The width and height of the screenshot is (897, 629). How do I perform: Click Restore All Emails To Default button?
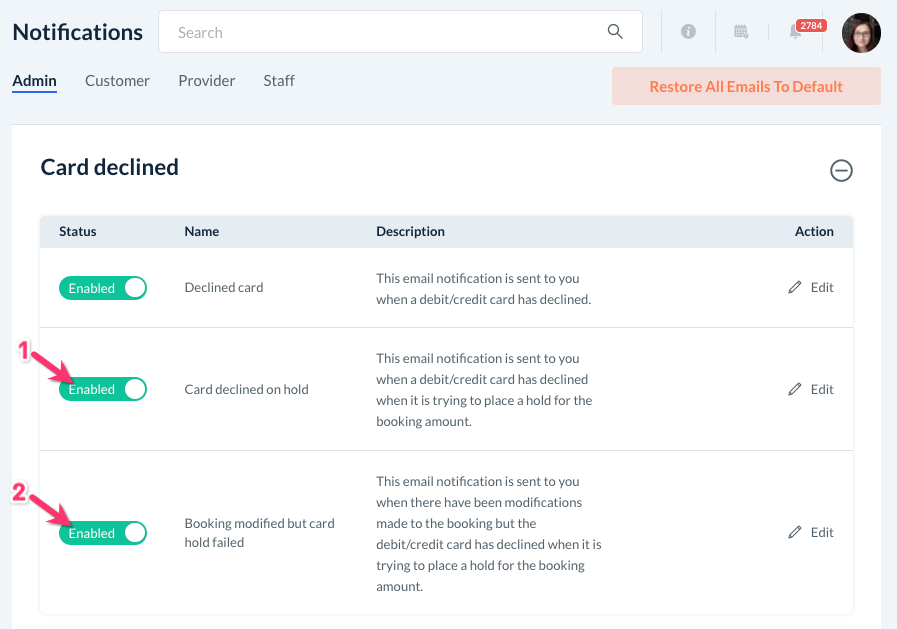pyautogui.click(x=746, y=87)
